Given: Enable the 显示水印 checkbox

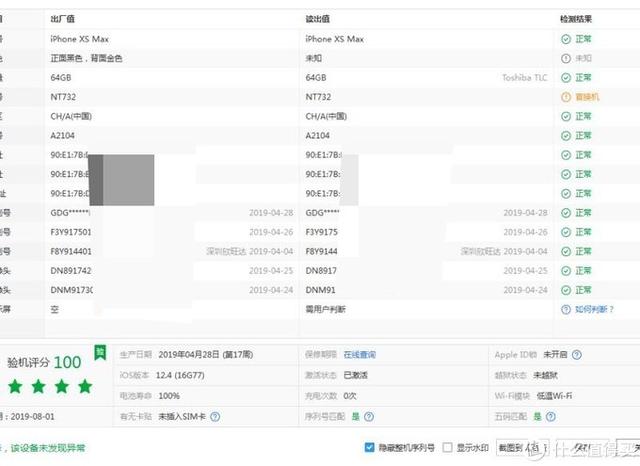Looking at the screenshot, I should (448, 448).
